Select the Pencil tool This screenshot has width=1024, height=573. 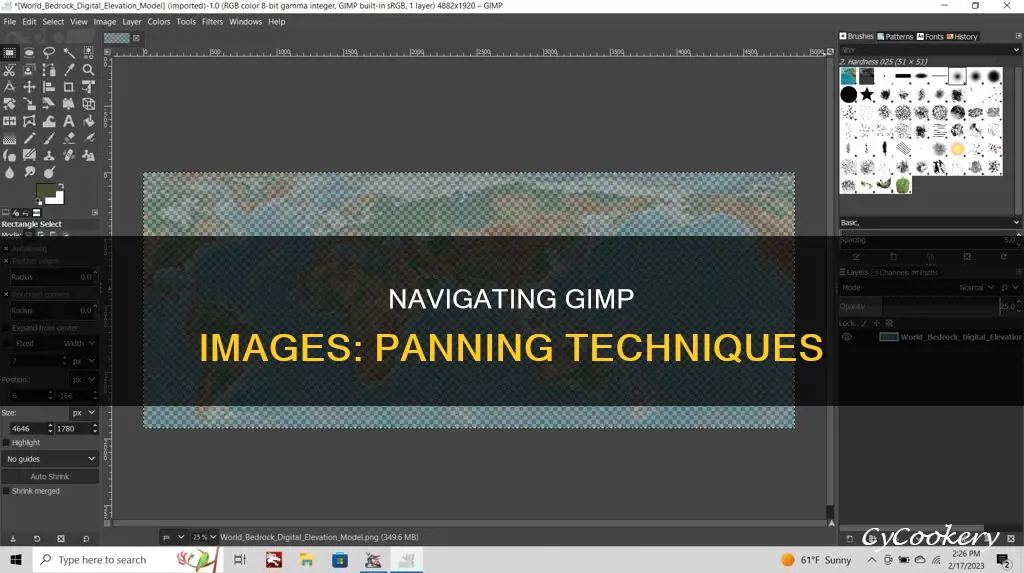29,138
